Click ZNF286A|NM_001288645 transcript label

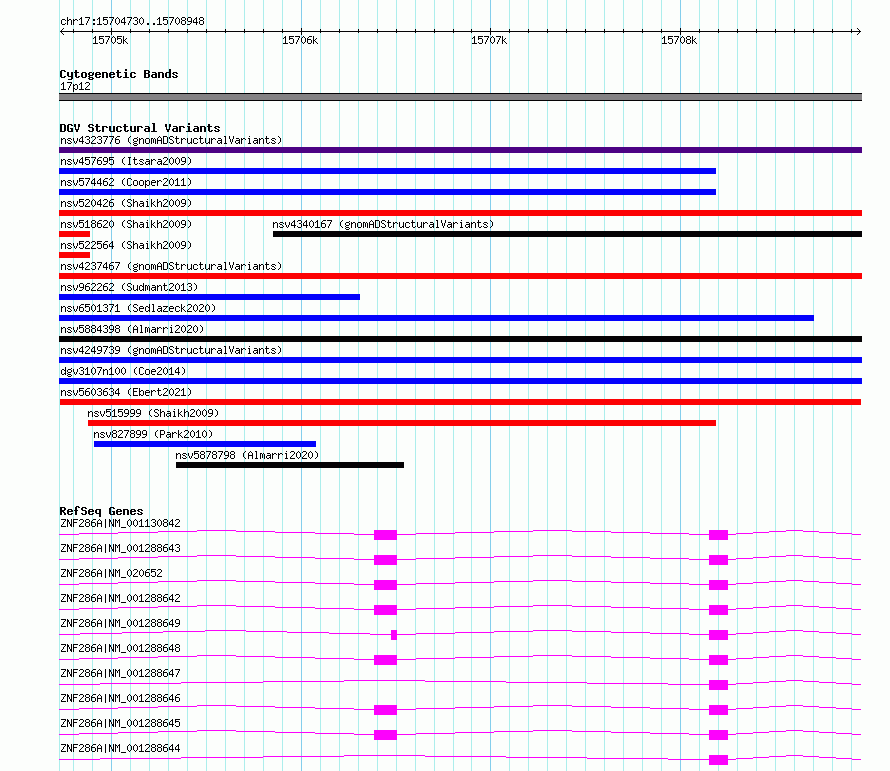(x=120, y=723)
